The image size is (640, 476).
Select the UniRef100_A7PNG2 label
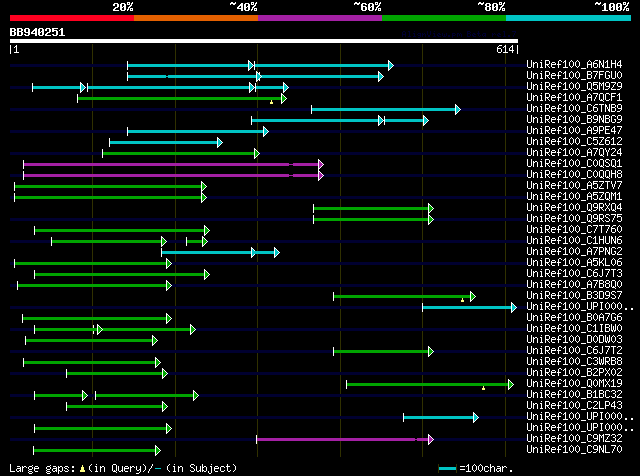[574, 251]
